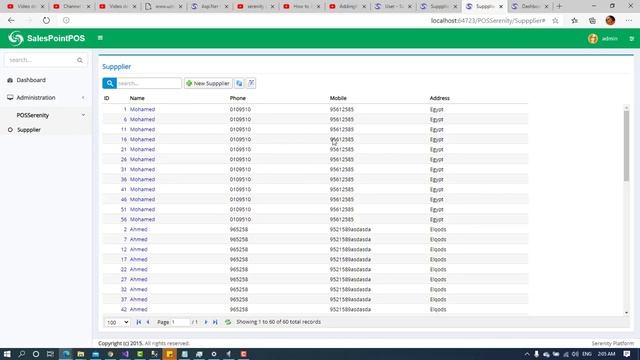Bookmark the page with the star icon

(555, 20)
